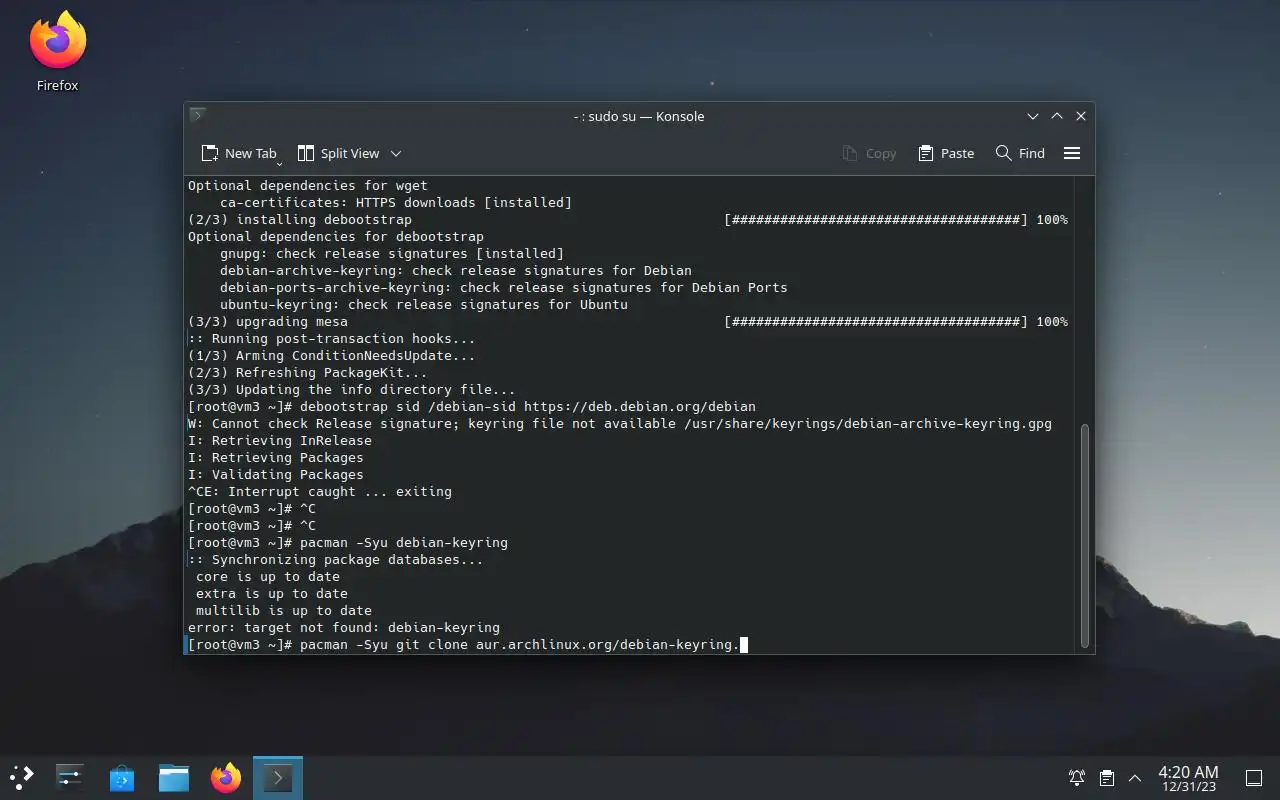Close the Konsole window
1280x800 pixels.
1081,116
